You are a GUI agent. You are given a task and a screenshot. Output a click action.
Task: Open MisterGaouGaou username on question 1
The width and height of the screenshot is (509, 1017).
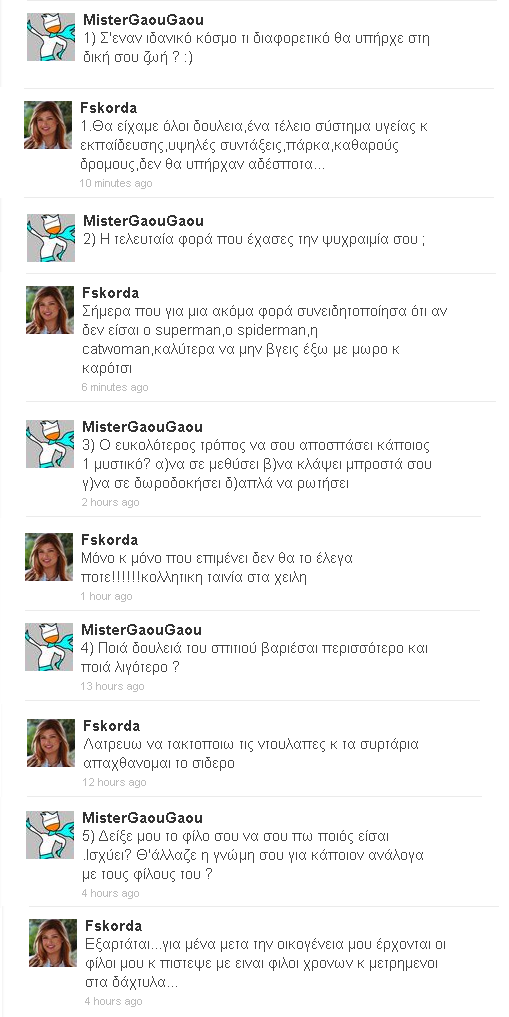click(143, 20)
